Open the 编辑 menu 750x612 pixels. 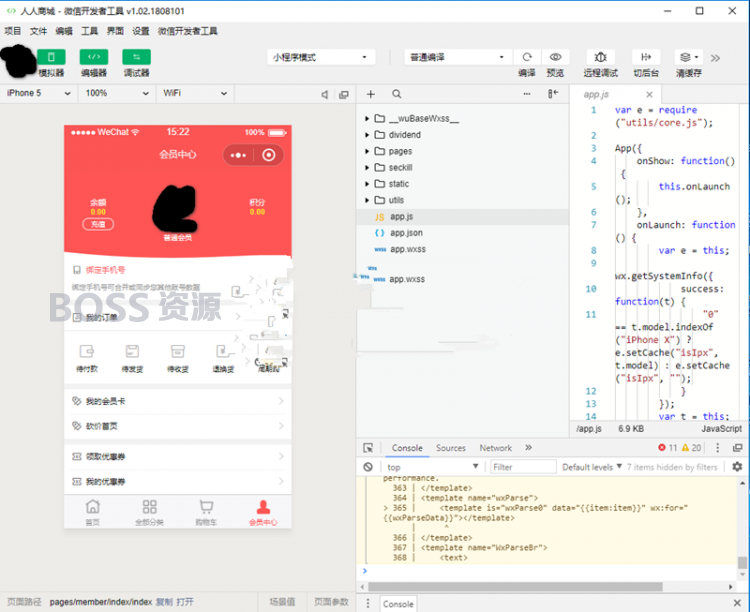[64, 31]
